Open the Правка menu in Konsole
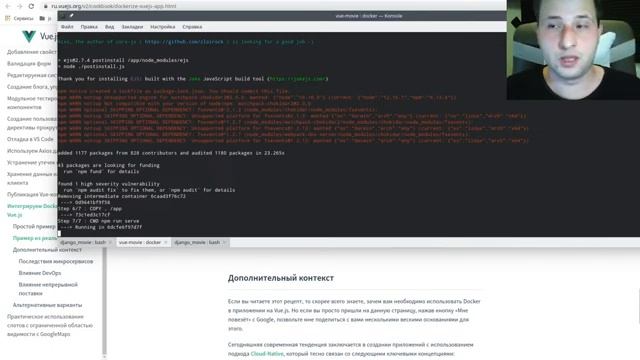Viewport: 640px width, 360px height. [89, 27]
